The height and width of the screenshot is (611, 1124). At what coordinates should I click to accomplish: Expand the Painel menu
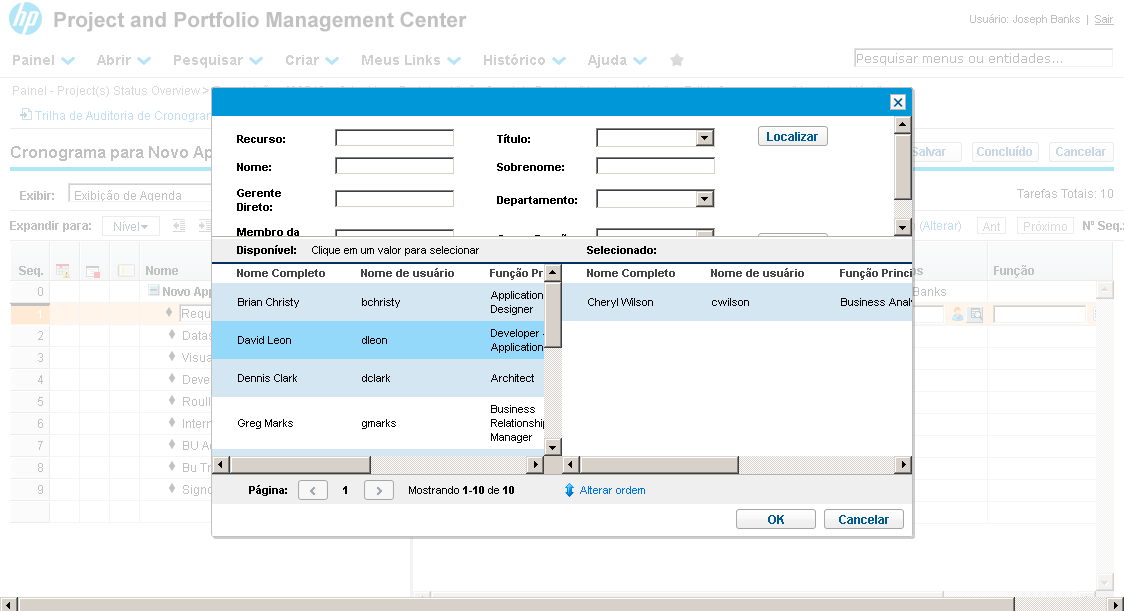point(43,60)
